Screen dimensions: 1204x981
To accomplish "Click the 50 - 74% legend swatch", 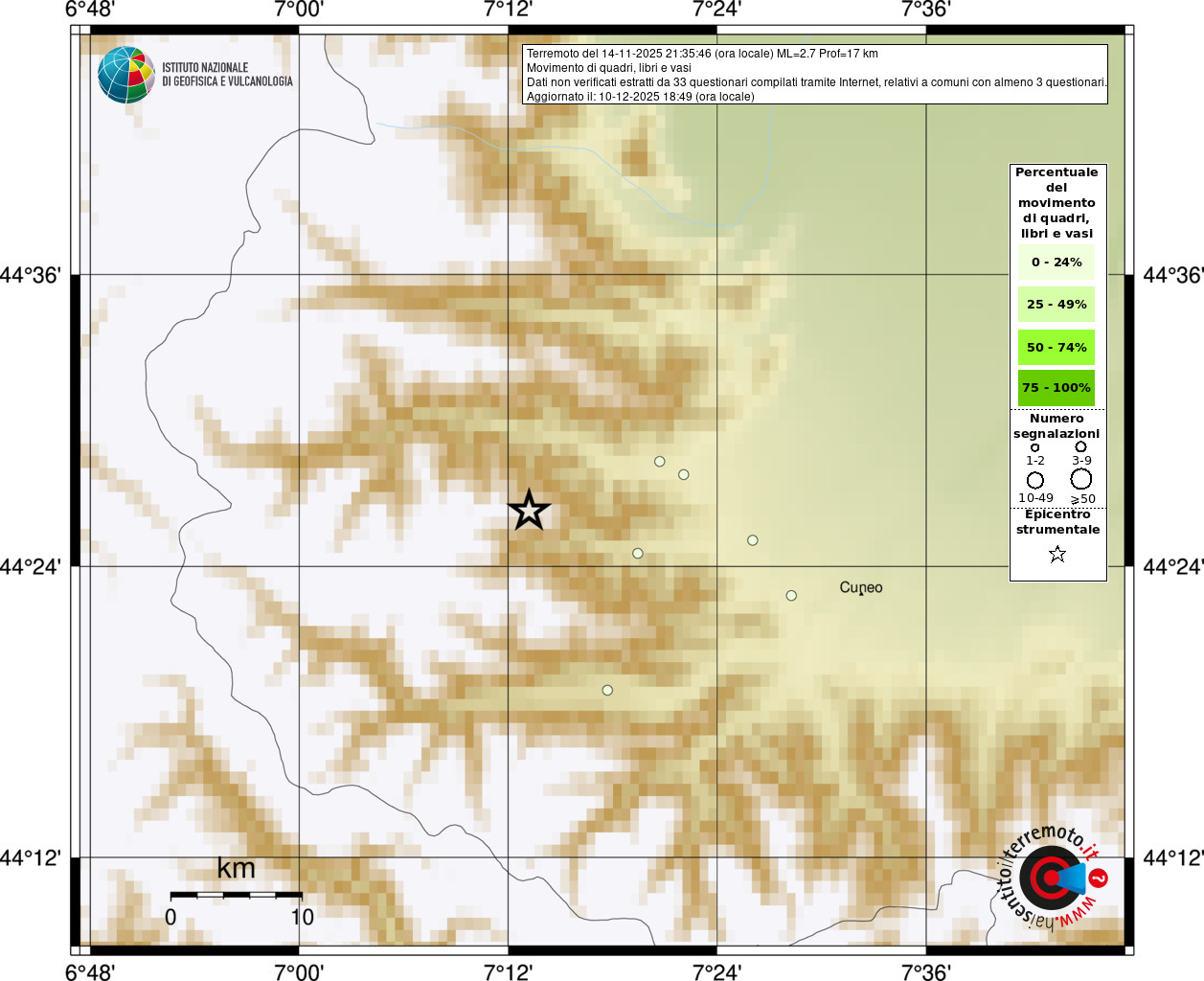I will tap(1056, 348).
